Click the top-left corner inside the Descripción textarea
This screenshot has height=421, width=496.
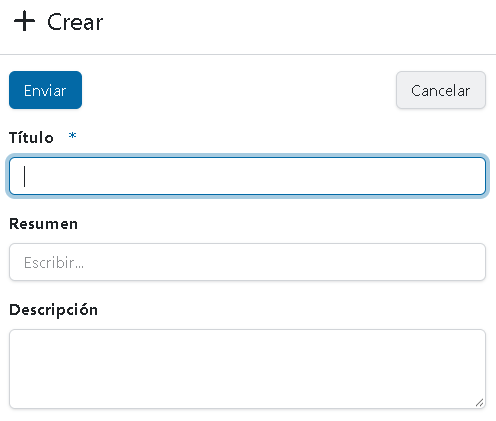coord(18,337)
